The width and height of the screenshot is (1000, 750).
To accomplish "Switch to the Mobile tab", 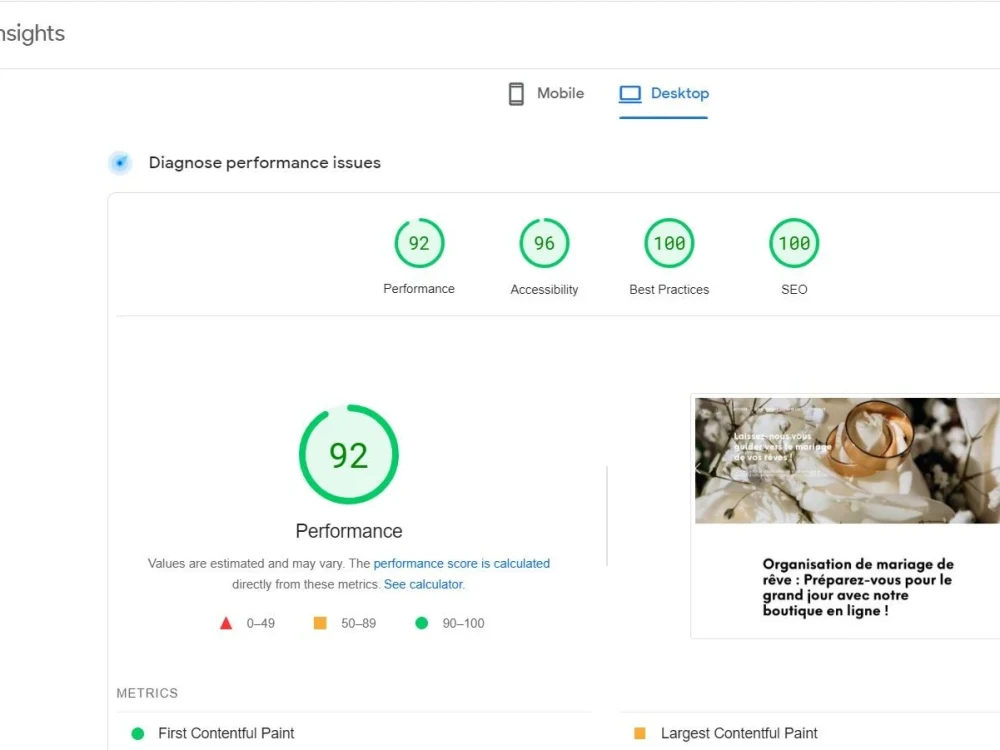I will pyautogui.click(x=546, y=94).
